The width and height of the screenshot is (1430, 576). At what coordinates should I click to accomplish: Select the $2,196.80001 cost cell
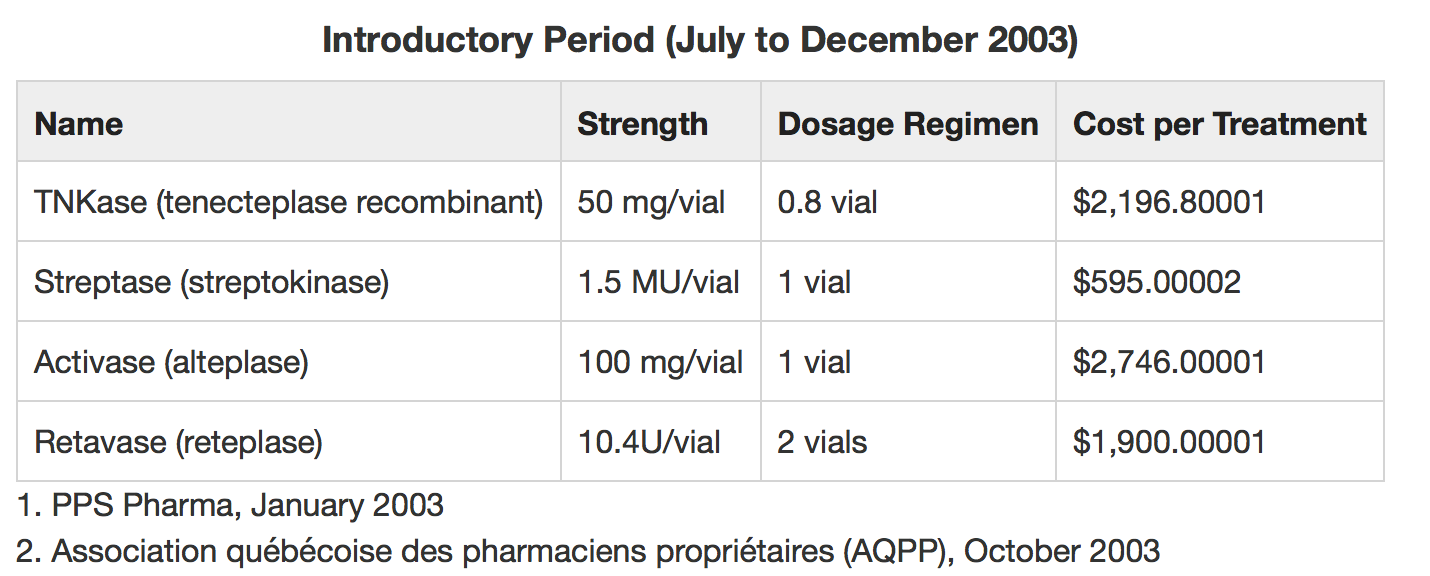coord(1169,202)
